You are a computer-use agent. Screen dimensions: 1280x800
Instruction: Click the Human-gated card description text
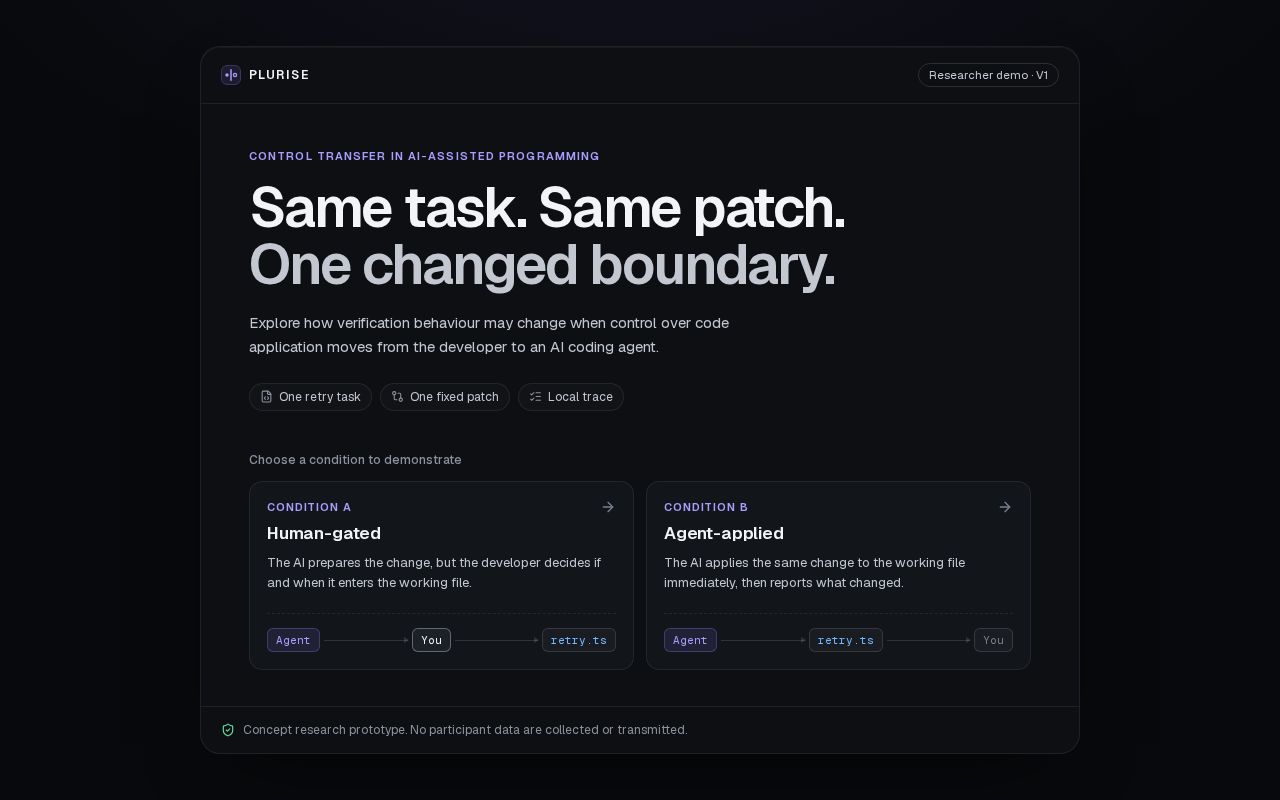434,572
